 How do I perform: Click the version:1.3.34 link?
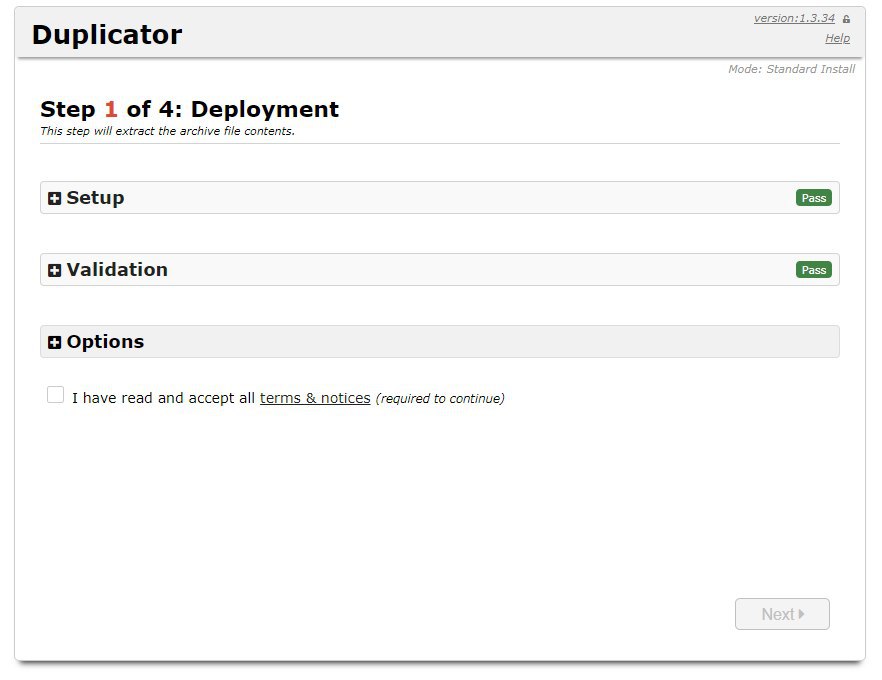794,18
